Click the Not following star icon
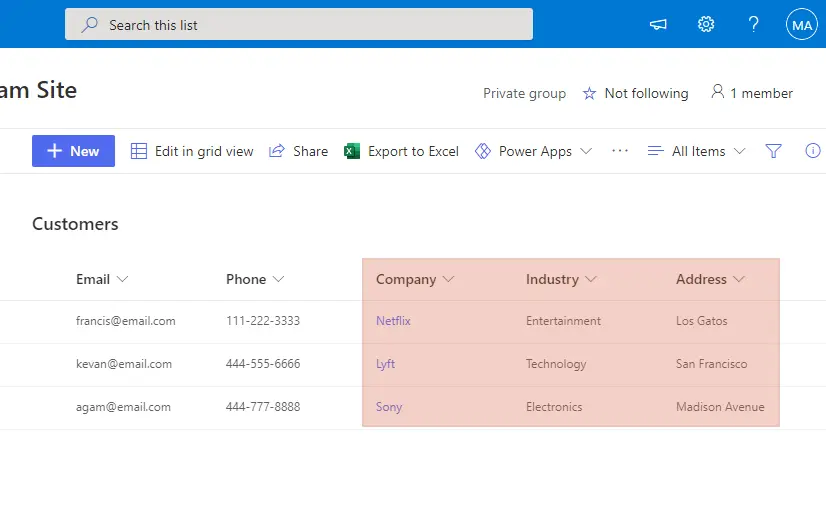The width and height of the screenshot is (826, 515). (x=589, y=94)
